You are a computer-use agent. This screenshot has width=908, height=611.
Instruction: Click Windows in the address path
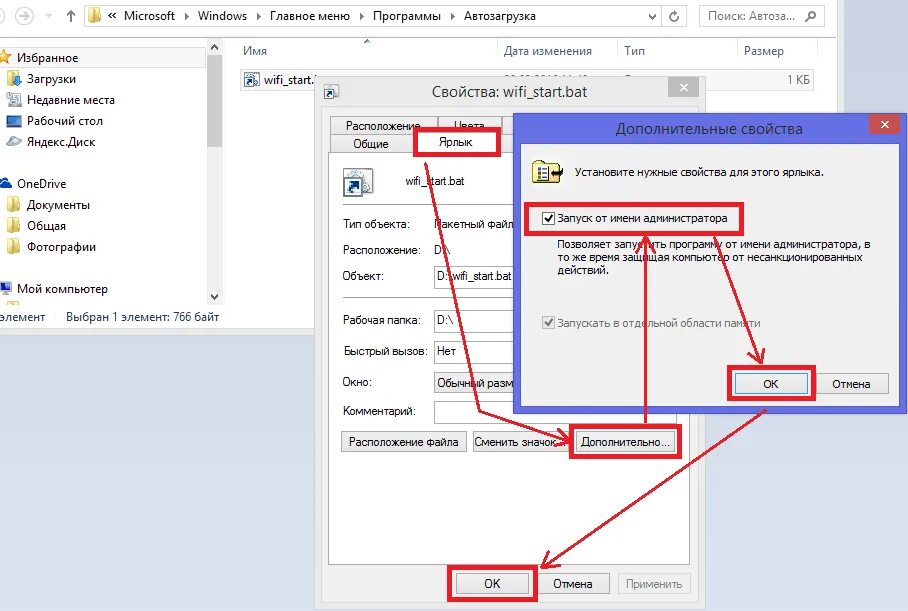pyautogui.click(x=222, y=16)
